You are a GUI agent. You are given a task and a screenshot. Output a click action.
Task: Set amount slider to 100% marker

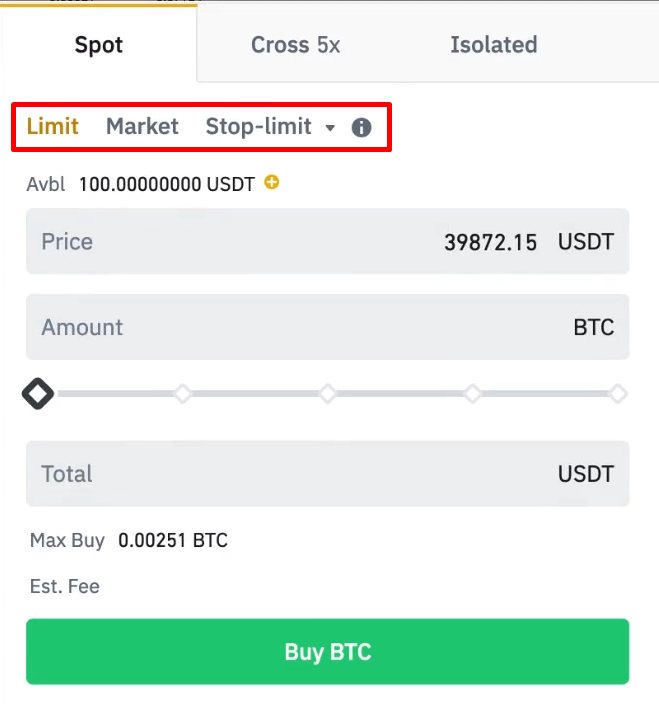pos(618,394)
